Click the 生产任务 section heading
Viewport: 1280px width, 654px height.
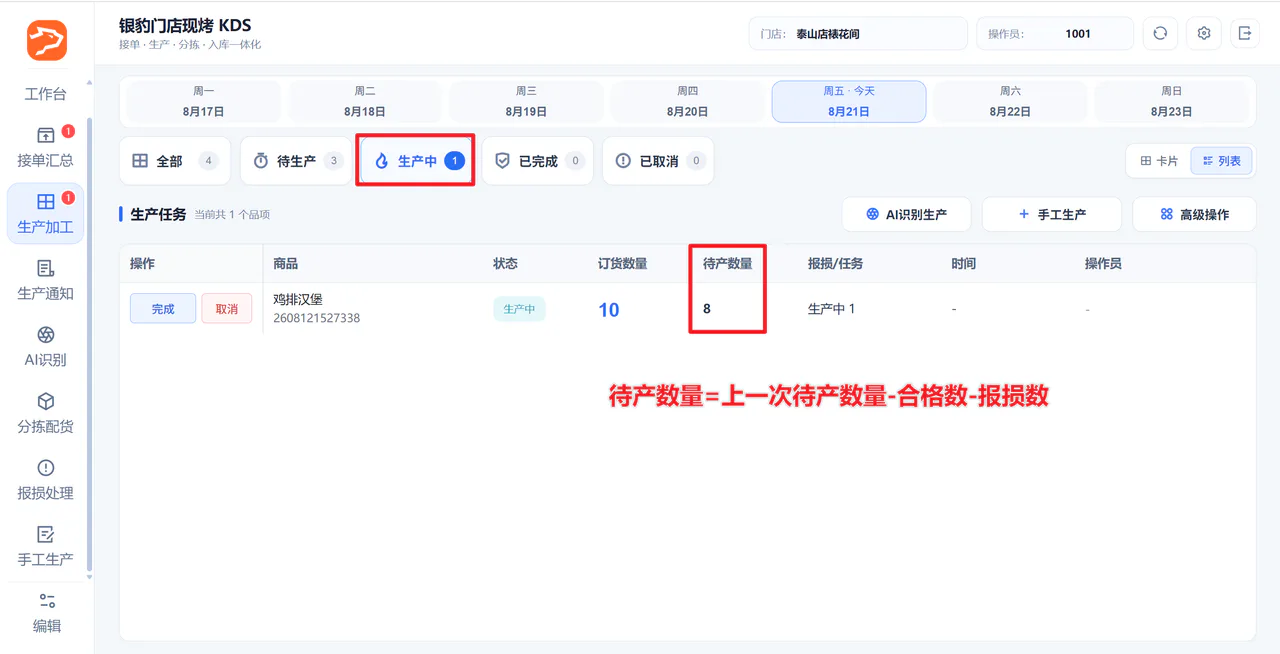[x=158, y=214]
